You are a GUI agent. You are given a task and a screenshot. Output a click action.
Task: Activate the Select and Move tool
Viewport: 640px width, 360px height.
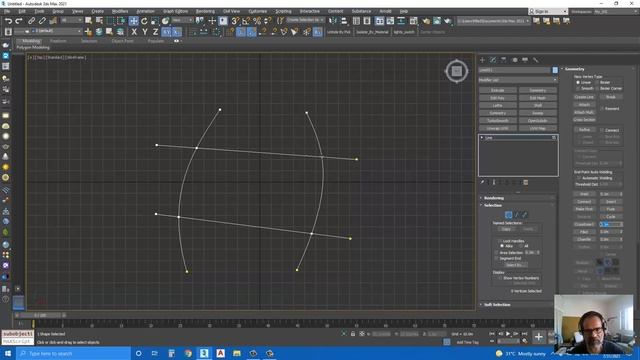click(x=133, y=21)
